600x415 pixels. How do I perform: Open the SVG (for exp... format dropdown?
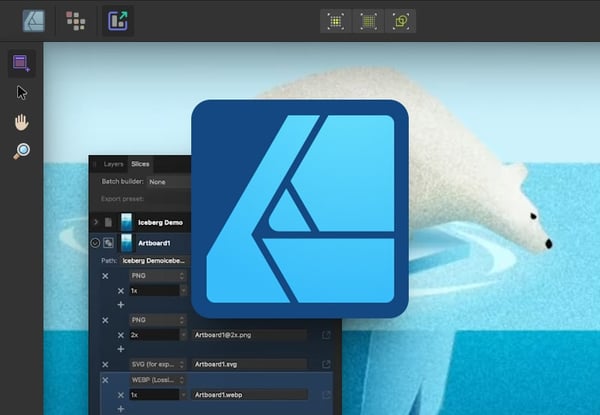pyautogui.click(x=158, y=364)
